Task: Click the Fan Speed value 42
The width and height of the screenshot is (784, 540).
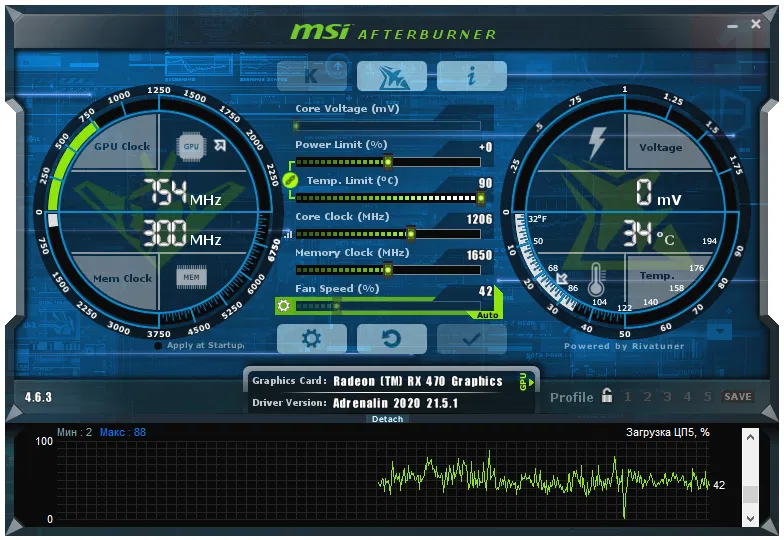Action: 485,291
